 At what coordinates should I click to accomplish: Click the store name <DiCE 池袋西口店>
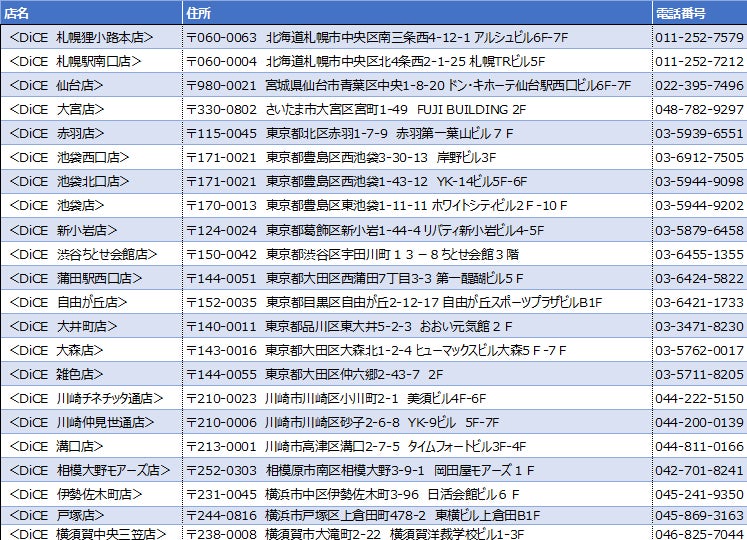pyautogui.click(x=69, y=157)
